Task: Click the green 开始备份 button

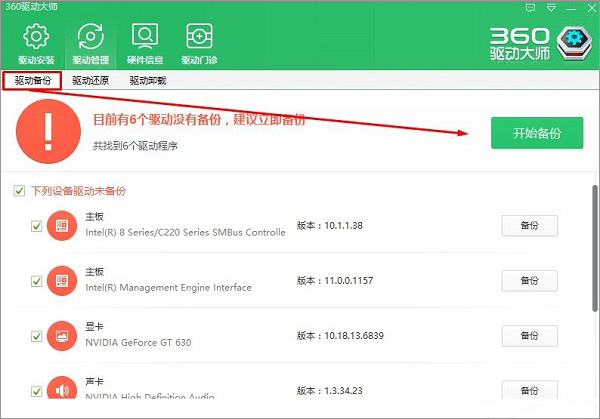Action: coord(537,133)
